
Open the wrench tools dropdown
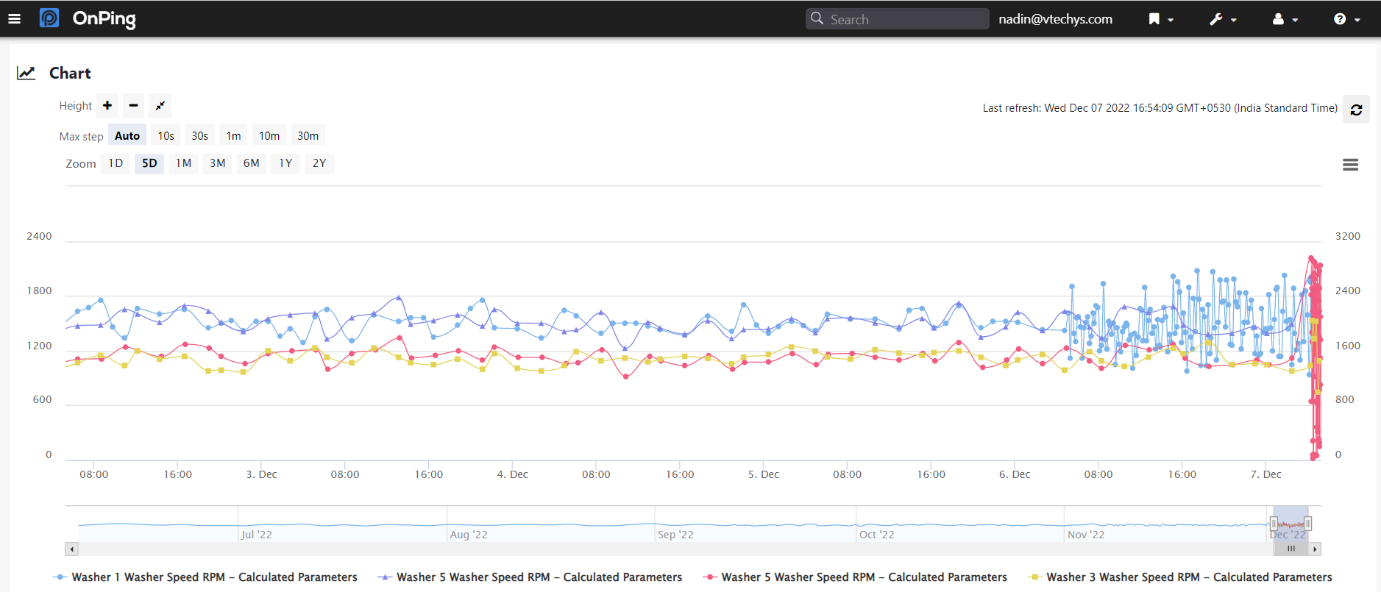(1223, 19)
